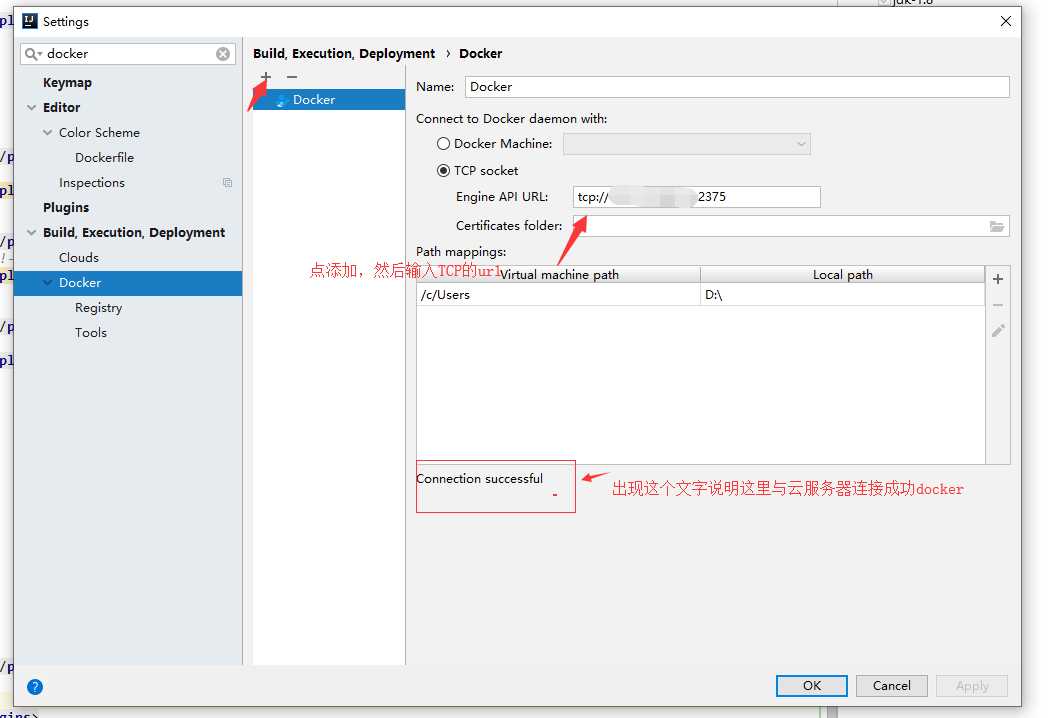The width and height of the screenshot is (1053, 718).
Task: Click OK to confirm settings
Action: 811,686
